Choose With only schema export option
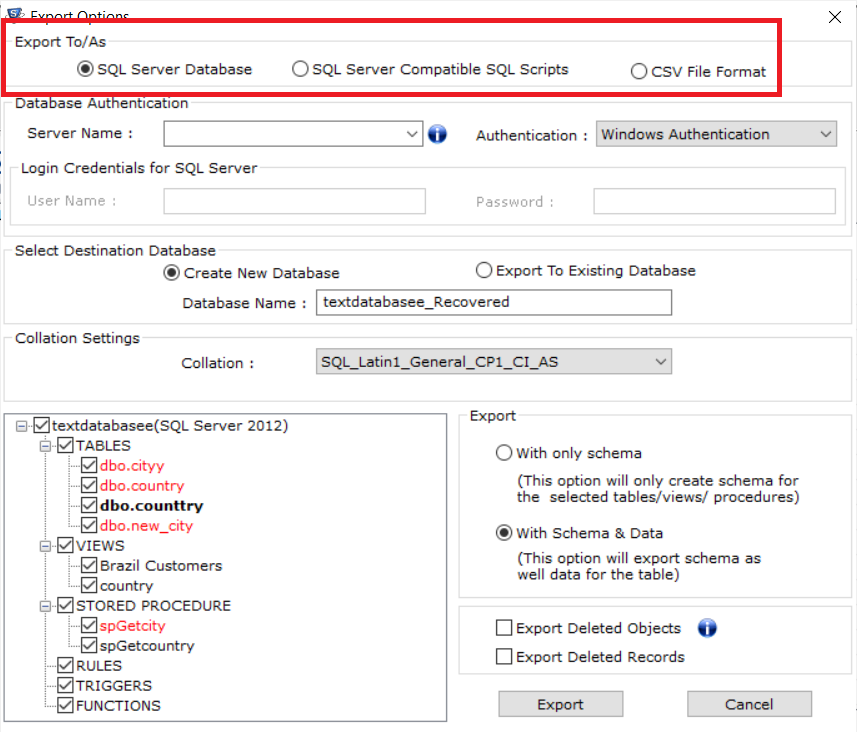This screenshot has height=732, width=857. point(504,453)
